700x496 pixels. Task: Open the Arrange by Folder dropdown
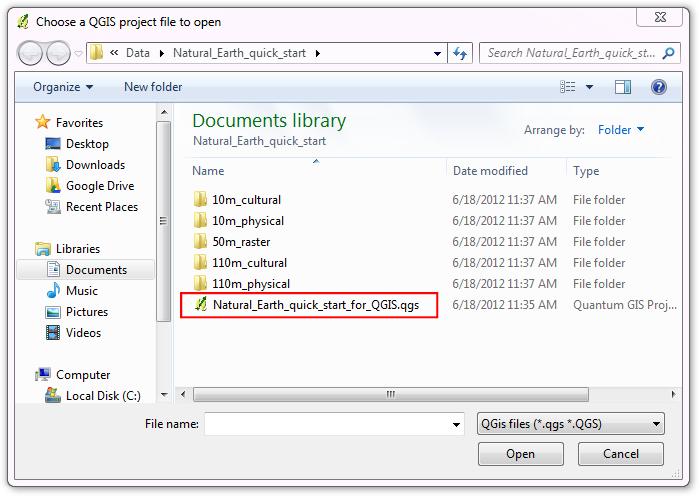tap(621, 130)
